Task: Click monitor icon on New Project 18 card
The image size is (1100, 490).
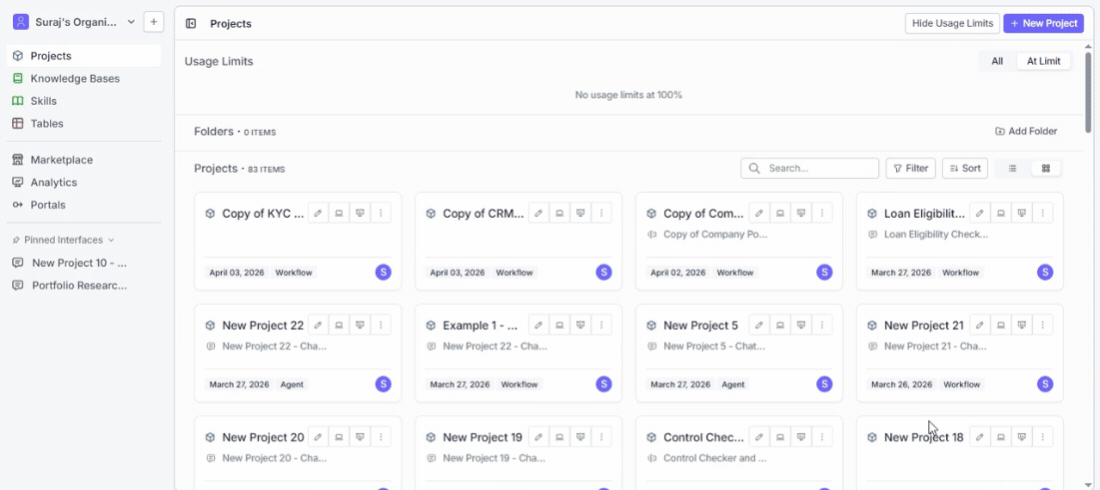Action: pyautogui.click(x=1021, y=437)
